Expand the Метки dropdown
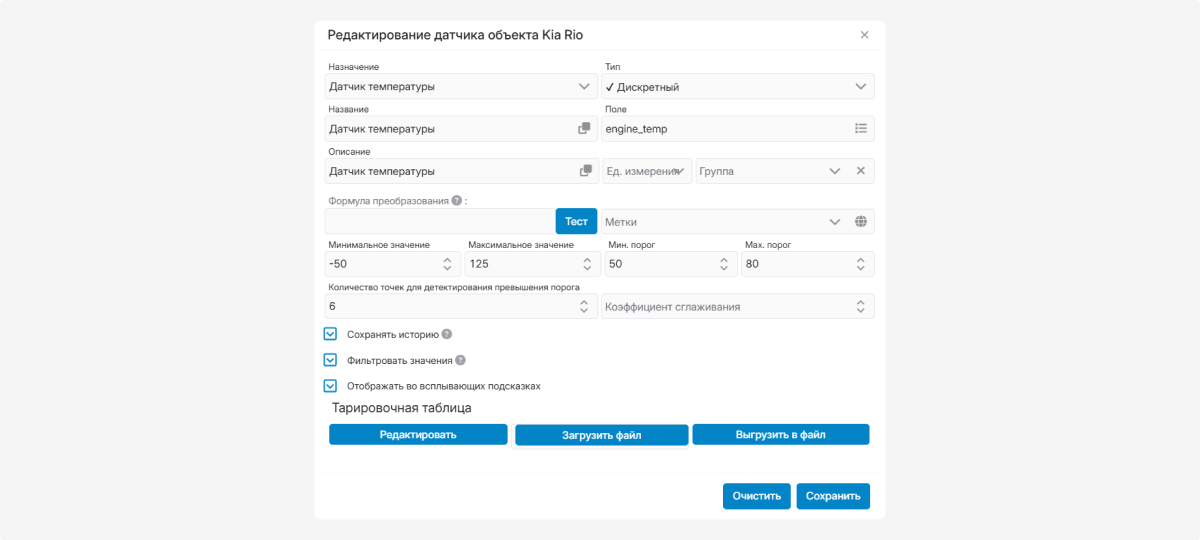 click(835, 222)
